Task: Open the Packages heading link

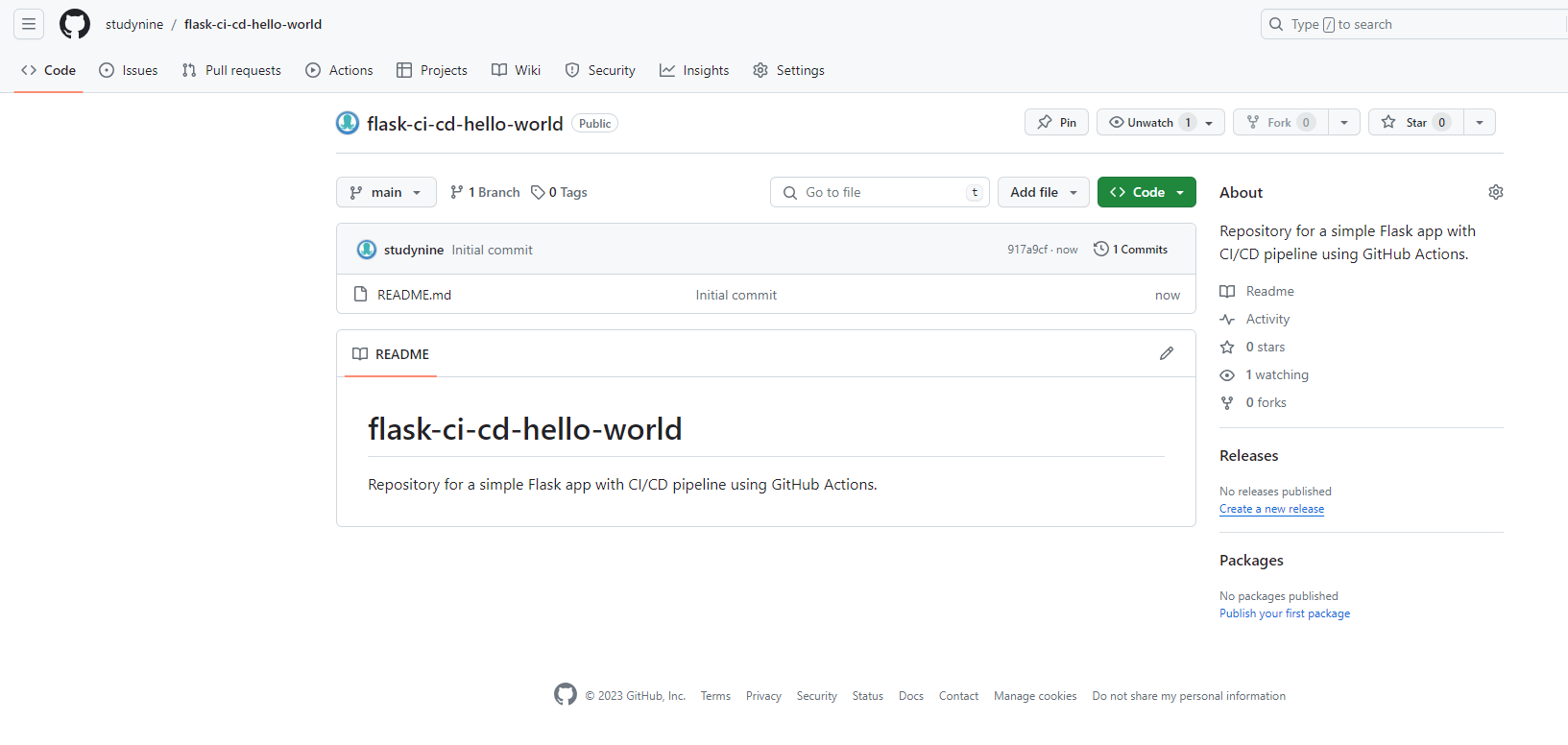Action: pyautogui.click(x=1251, y=561)
